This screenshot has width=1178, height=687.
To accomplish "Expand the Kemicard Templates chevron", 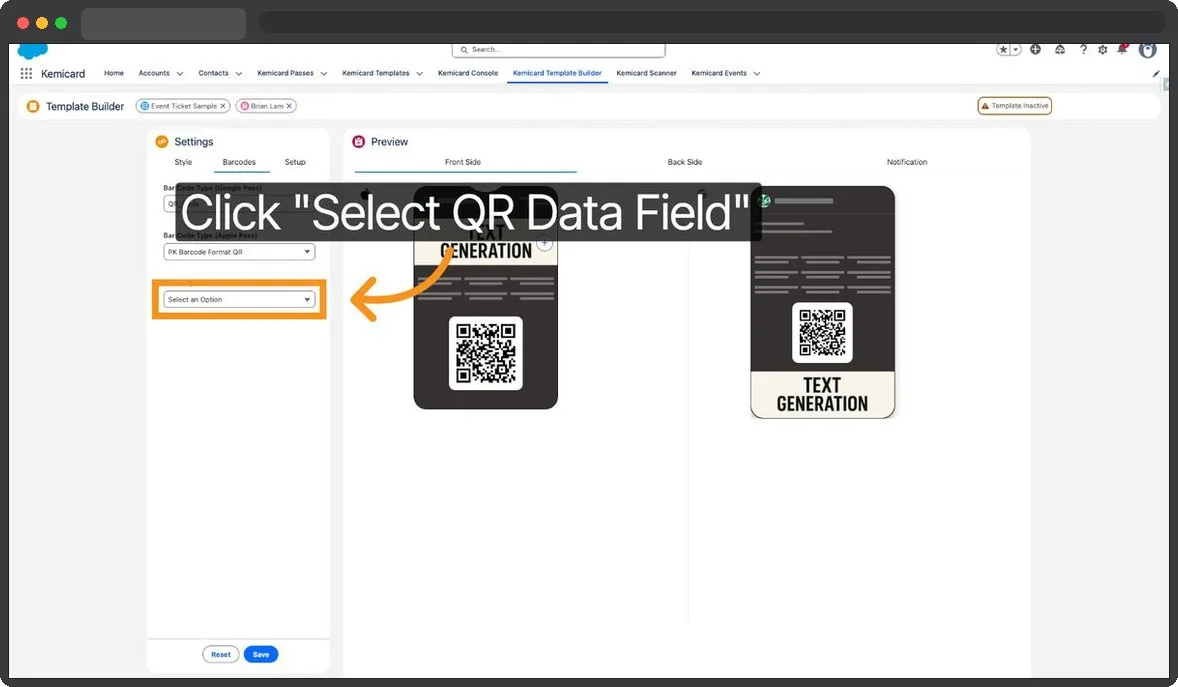I will pyautogui.click(x=419, y=74).
